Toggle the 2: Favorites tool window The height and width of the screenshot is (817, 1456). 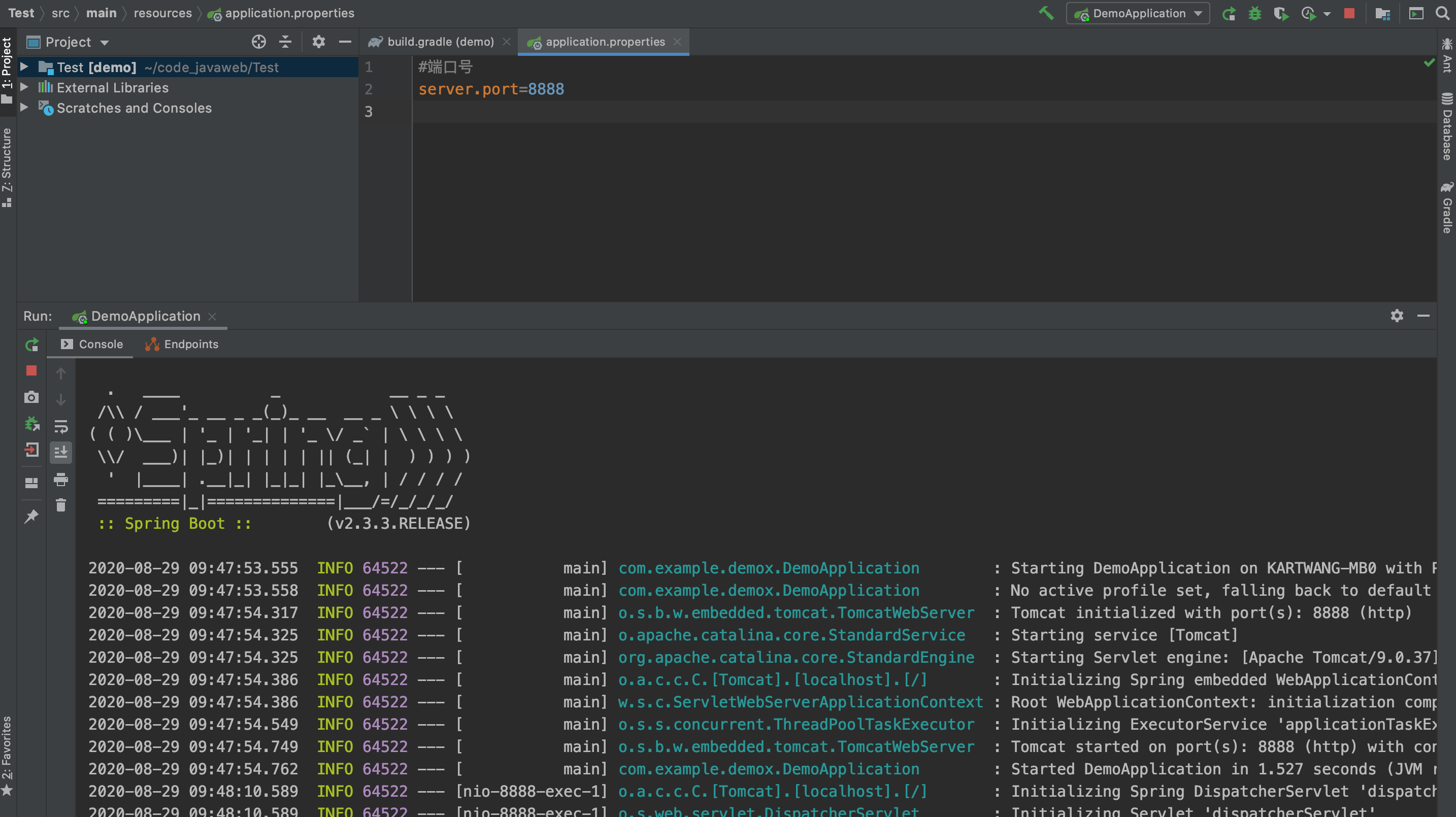(x=7, y=756)
